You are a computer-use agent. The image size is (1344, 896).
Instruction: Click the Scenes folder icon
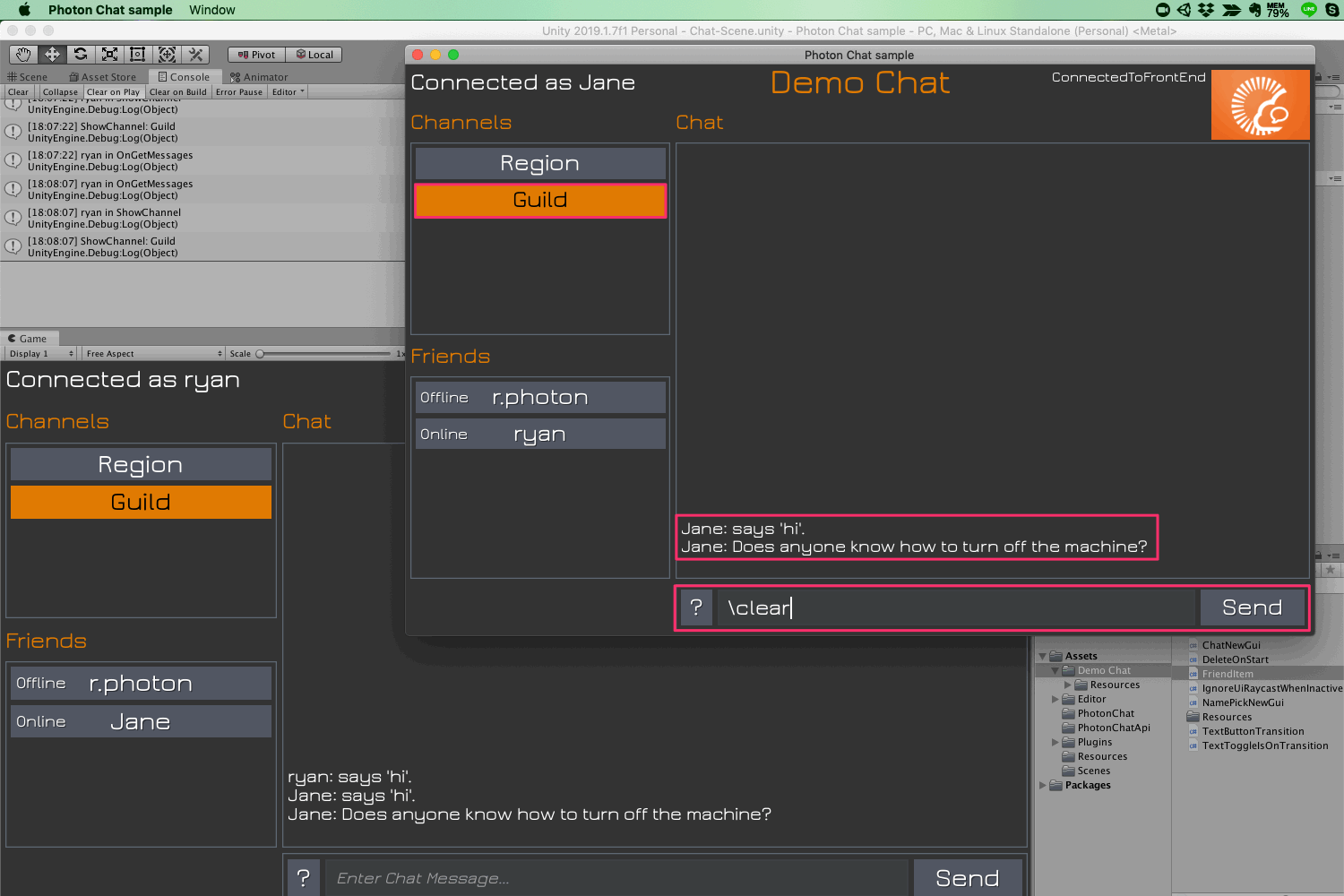click(x=1068, y=771)
